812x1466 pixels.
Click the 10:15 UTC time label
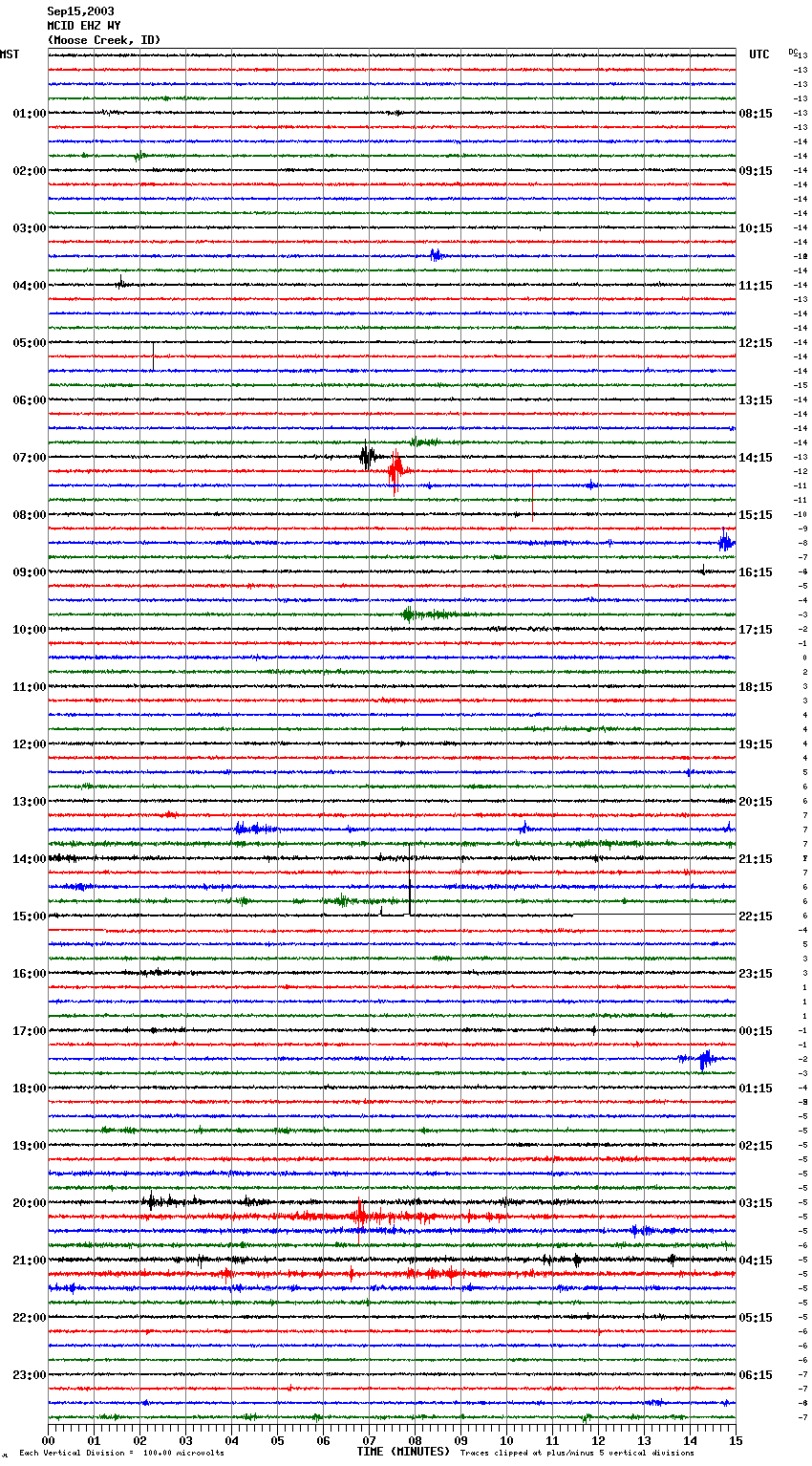pyautogui.click(x=756, y=228)
